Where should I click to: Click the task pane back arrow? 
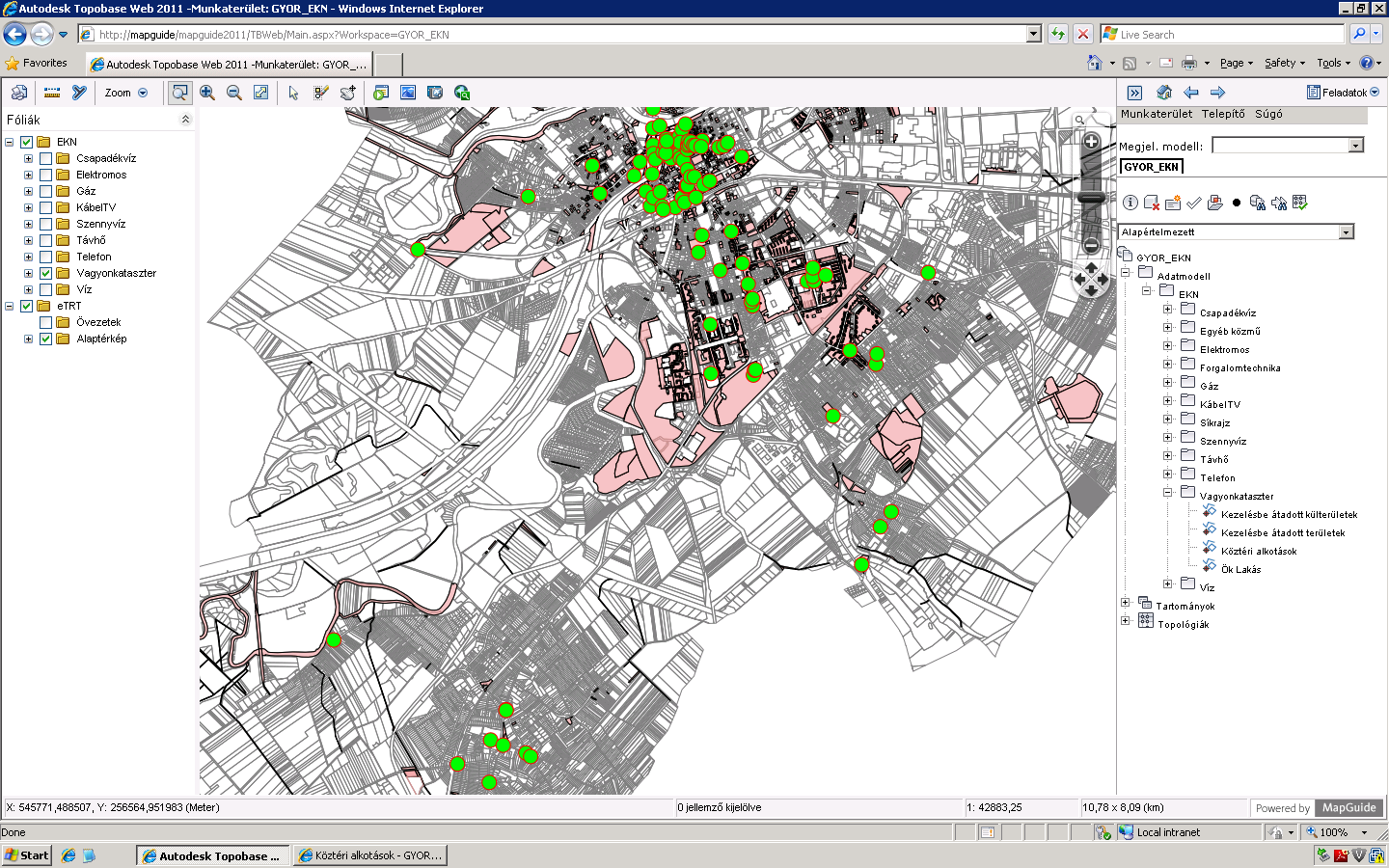pyautogui.click(x=1191, y=93)
